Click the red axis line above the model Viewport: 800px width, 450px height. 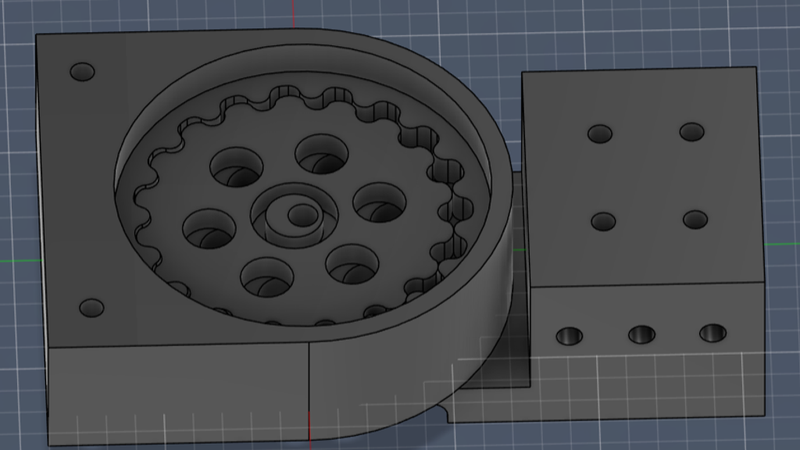coord(292,14)
